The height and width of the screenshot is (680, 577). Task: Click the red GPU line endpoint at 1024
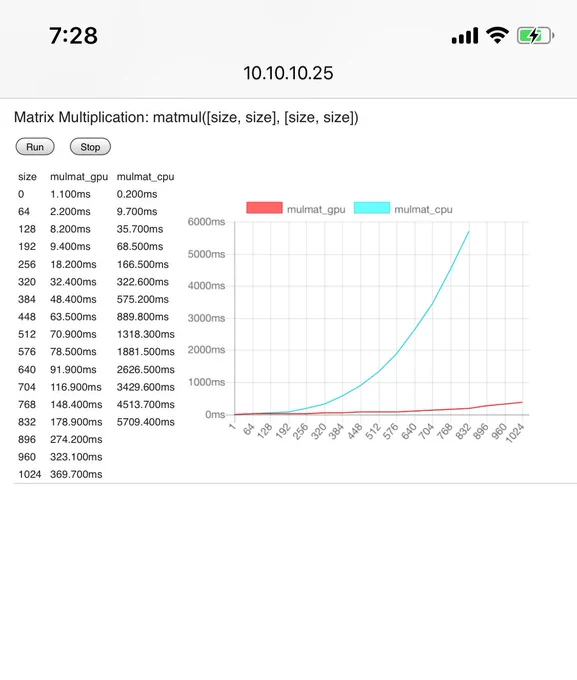point(522,402)
